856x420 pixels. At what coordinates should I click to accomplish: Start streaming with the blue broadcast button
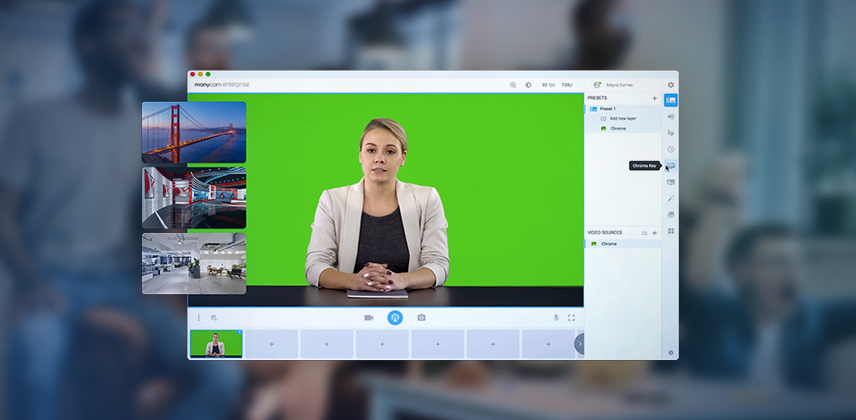point(395,318)
